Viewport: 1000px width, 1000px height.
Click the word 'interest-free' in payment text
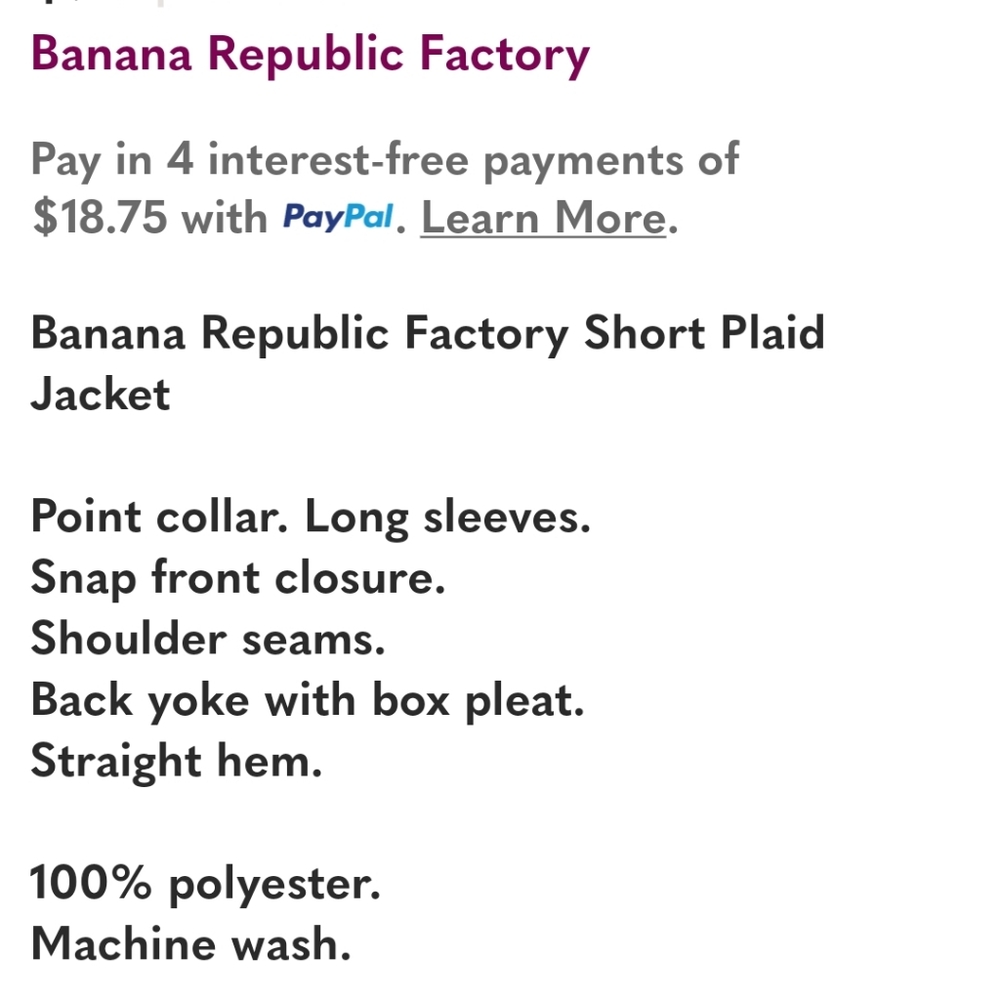339,158
